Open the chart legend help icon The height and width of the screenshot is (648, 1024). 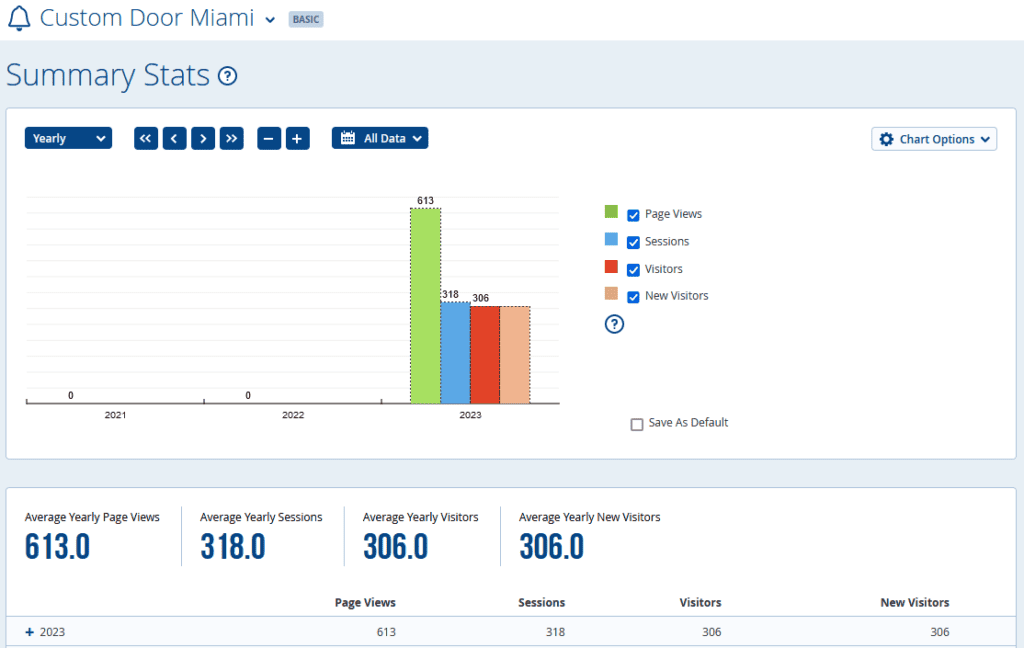(x=615, y=323)
